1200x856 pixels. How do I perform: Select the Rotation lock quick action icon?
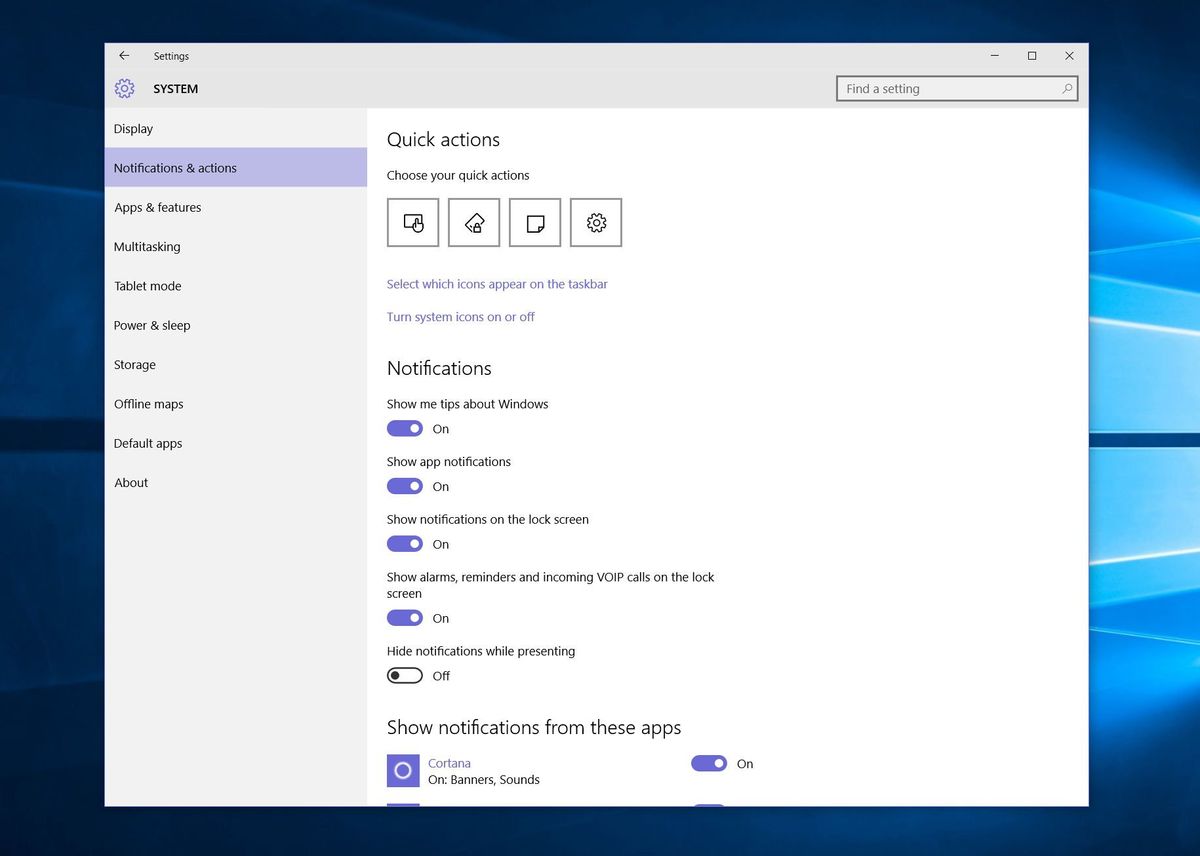(x=474, y=222)
